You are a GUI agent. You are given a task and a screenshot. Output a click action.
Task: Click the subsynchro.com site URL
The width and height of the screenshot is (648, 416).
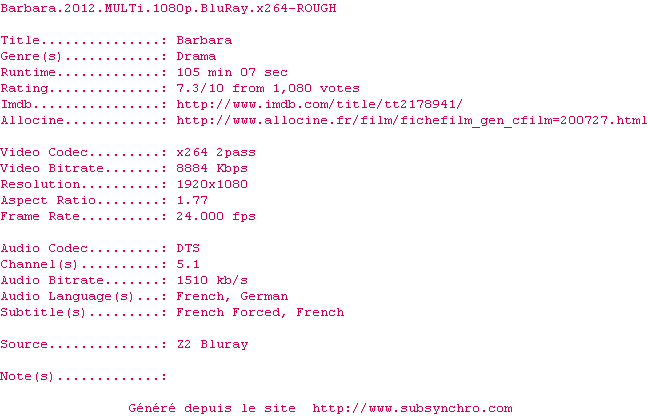[x=412, y=408]
